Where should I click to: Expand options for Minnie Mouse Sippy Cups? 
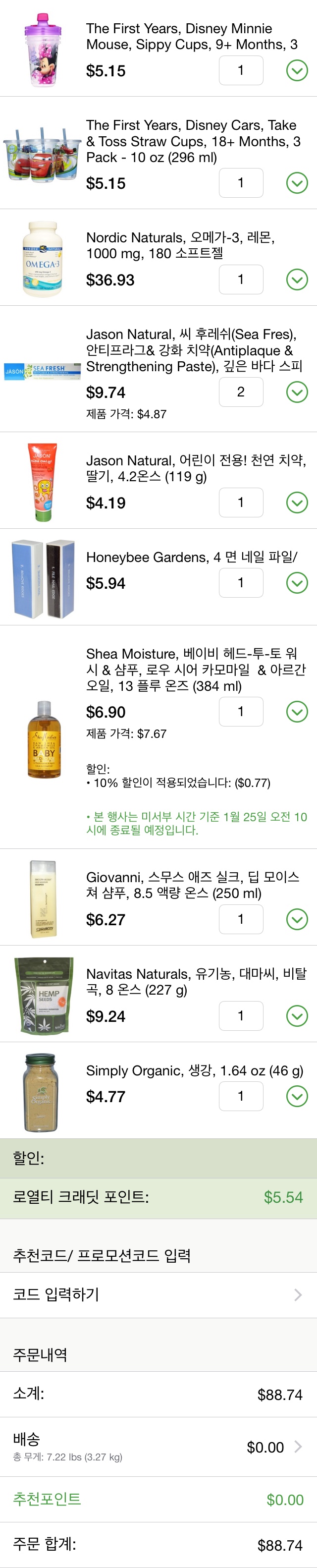tap(296, 71)
